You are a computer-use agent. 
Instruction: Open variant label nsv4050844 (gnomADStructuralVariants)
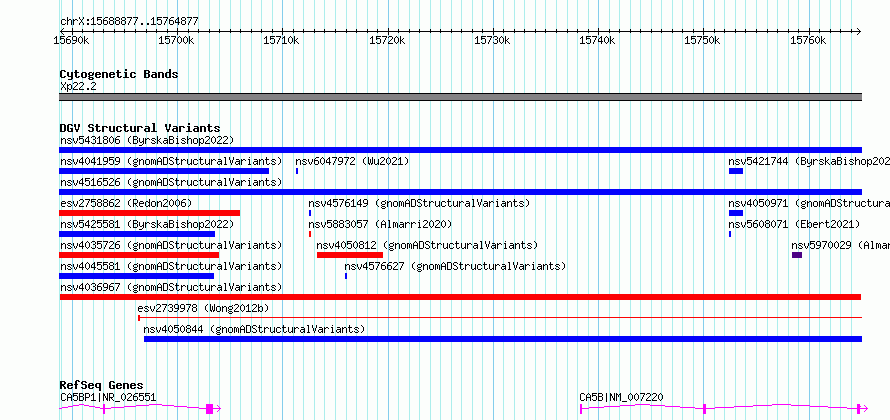point(254,329)
